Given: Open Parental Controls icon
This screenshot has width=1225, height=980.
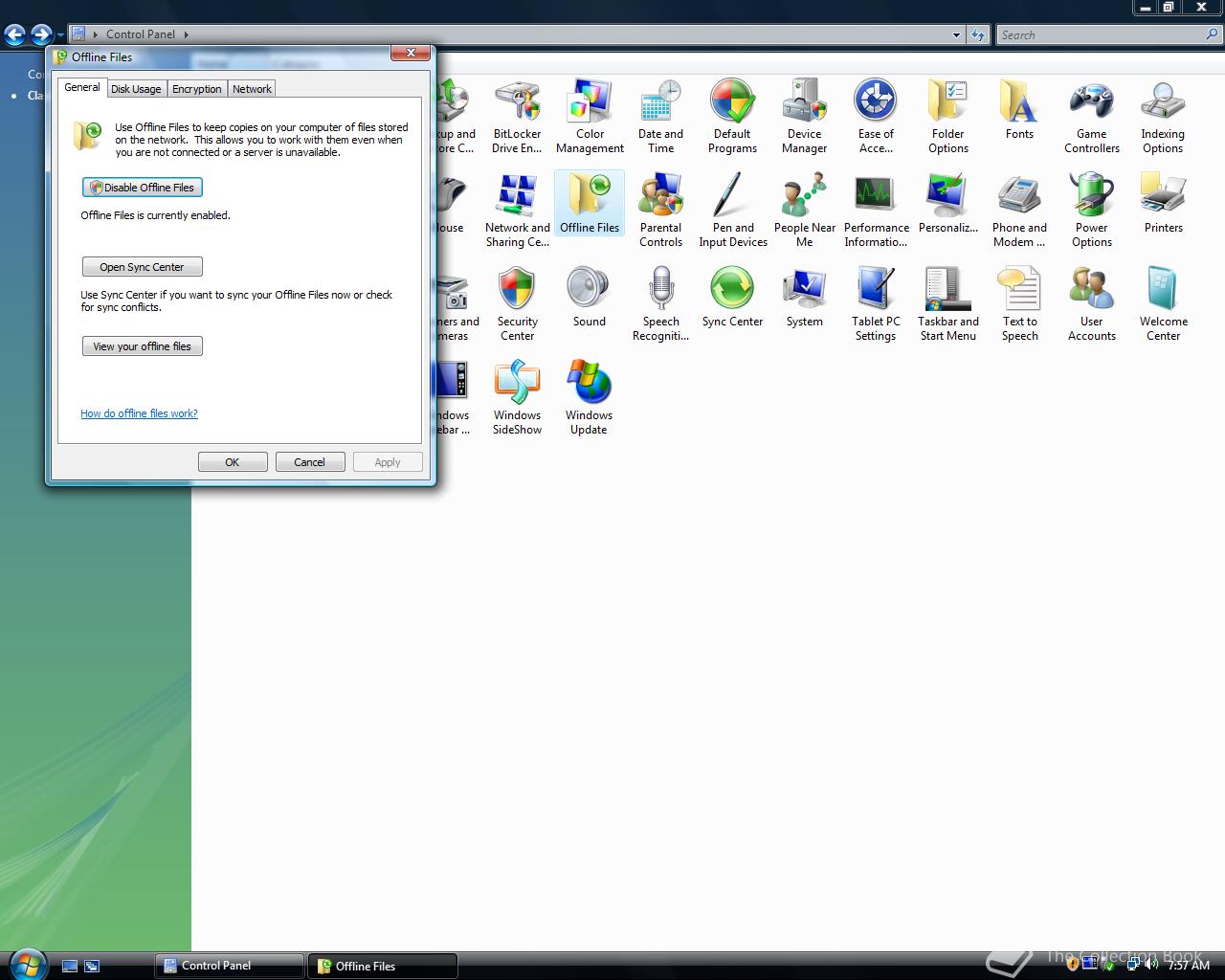Looking at the screenshot, I should pos(660,210).
